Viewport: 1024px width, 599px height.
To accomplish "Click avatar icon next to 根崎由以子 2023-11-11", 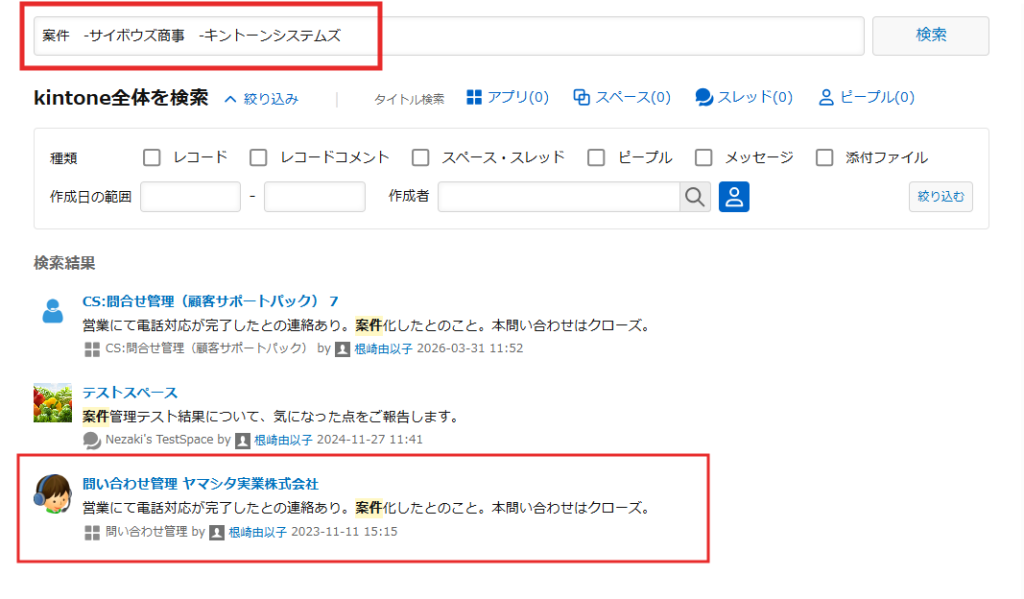I will pos(217,532).
